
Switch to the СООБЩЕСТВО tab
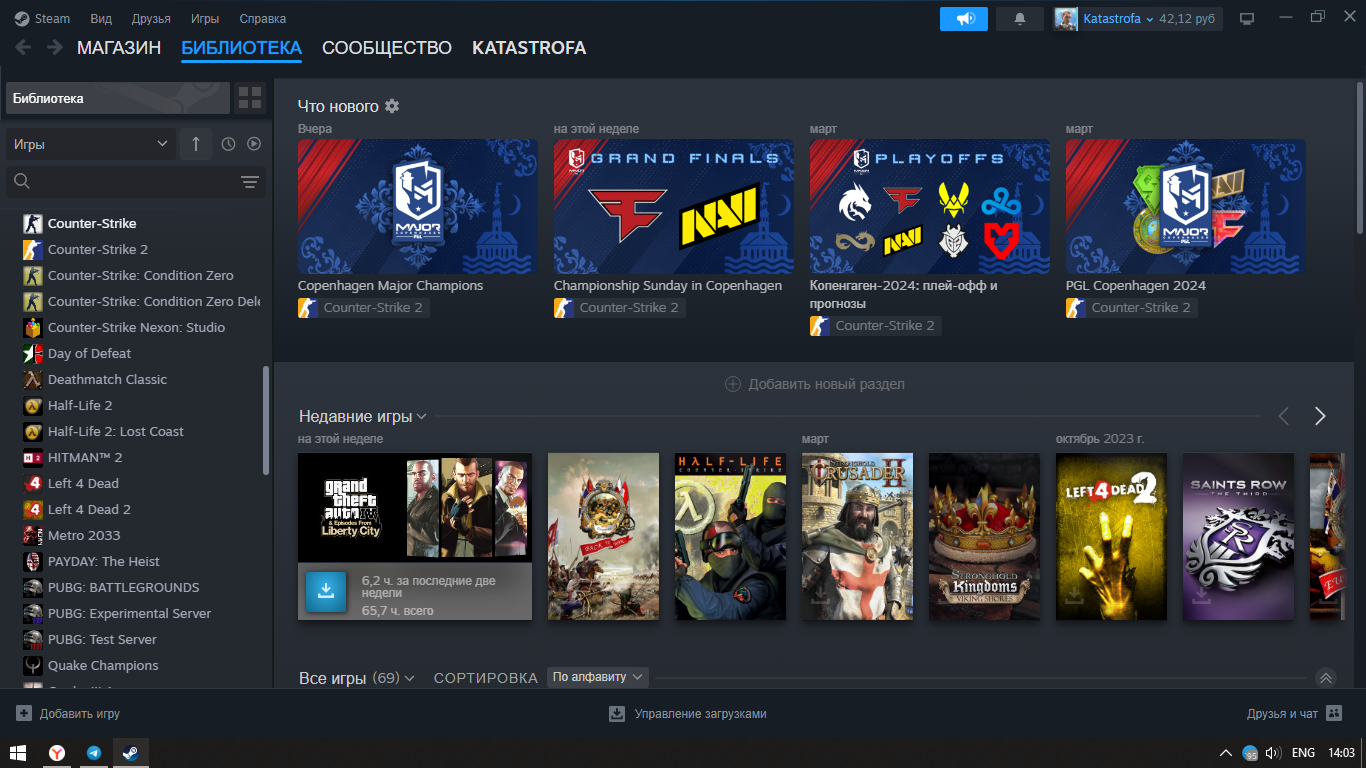387,48
